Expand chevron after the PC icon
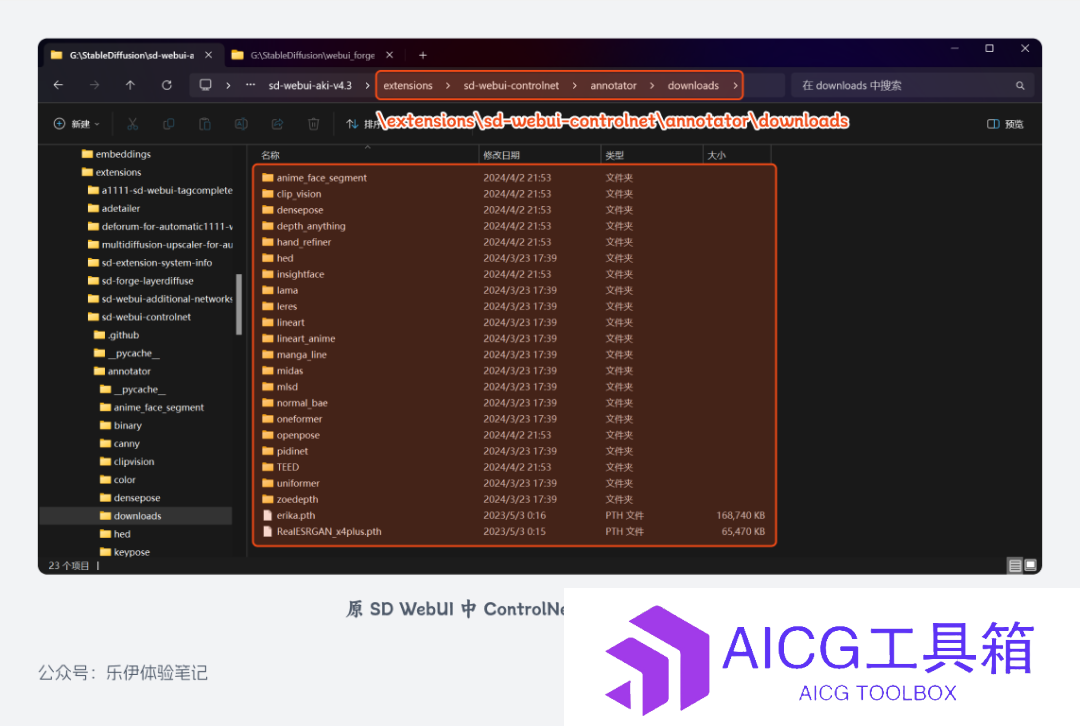The image size is (1080, 726). [x=228, y=85]
